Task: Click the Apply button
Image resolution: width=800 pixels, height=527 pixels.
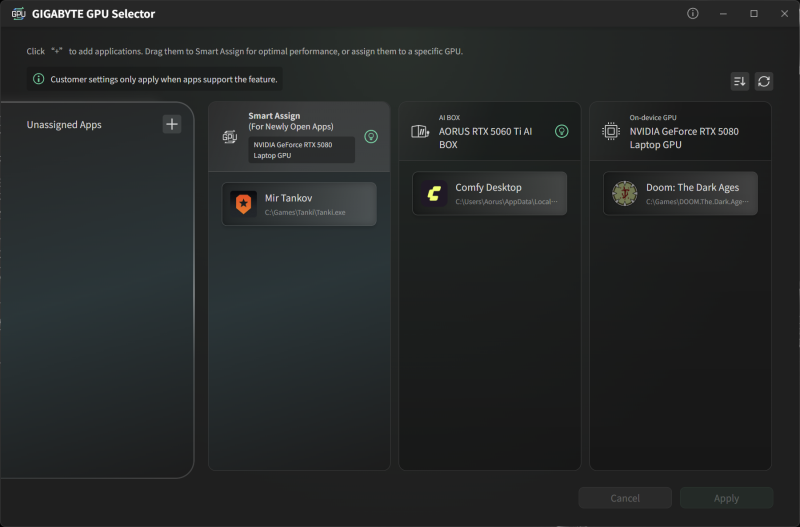Action: tap(727, 498)
